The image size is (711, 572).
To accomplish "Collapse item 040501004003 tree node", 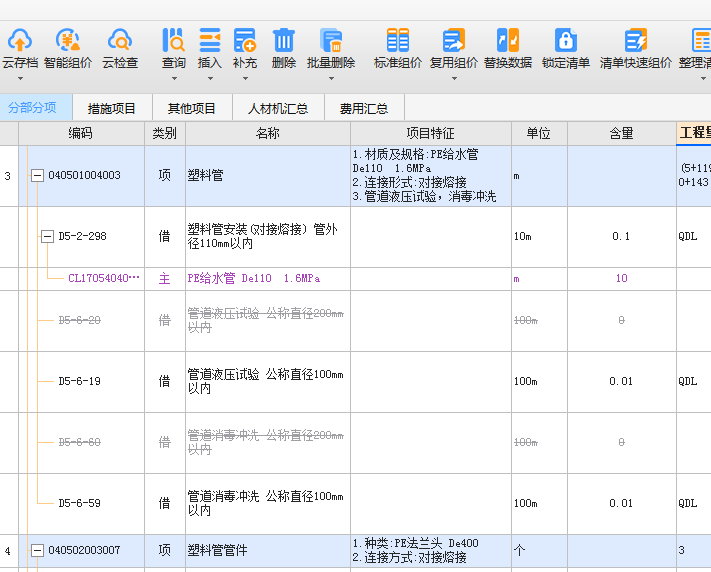I will click(x=37, y=175).
